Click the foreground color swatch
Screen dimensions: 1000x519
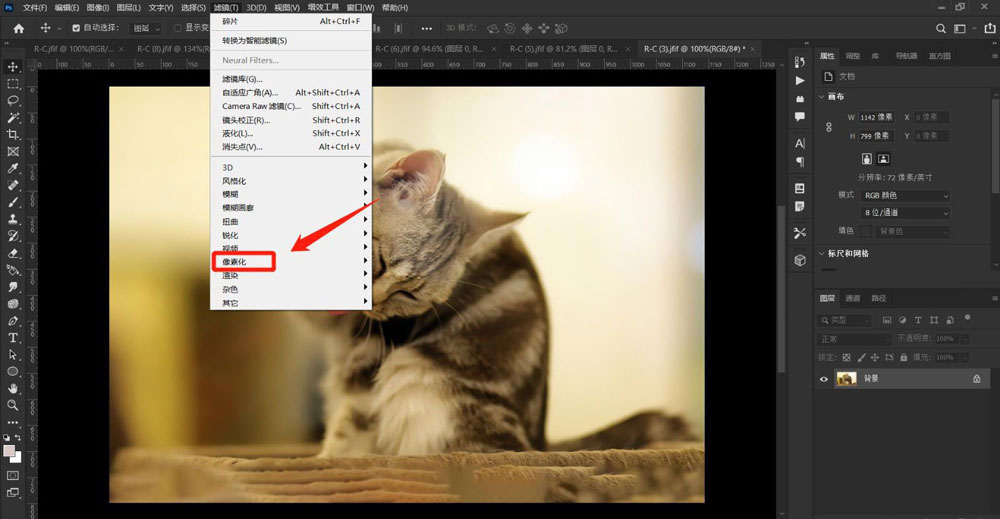10,451
